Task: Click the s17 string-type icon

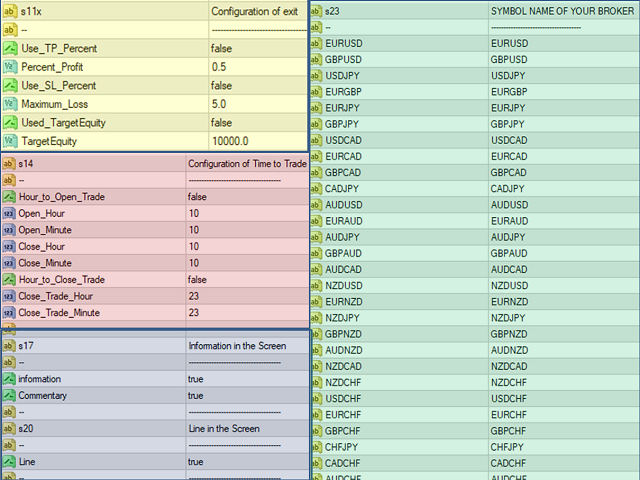Action: pyautogui.click(x=9, y=346)
